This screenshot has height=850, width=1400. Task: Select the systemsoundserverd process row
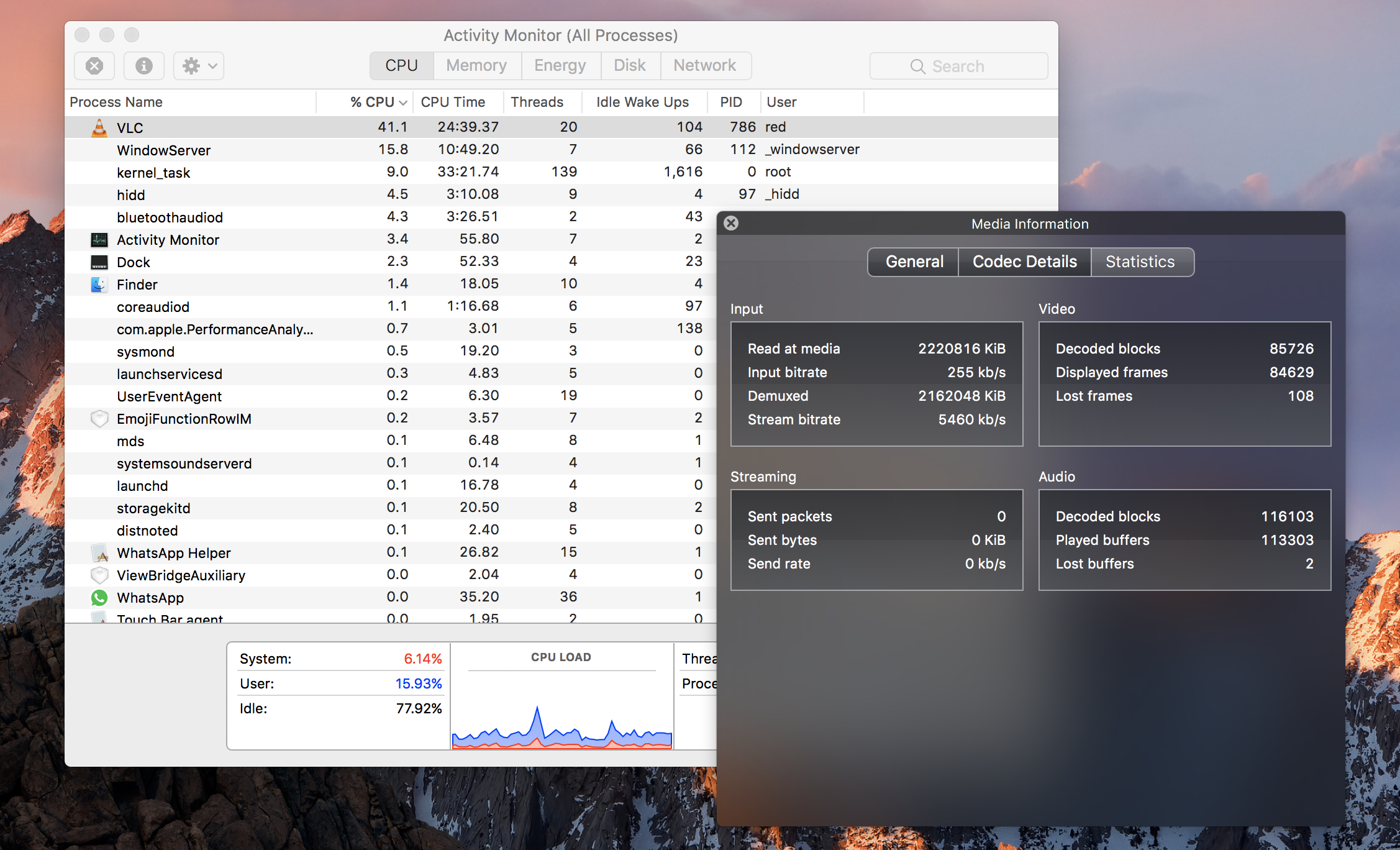click(391, 463)
